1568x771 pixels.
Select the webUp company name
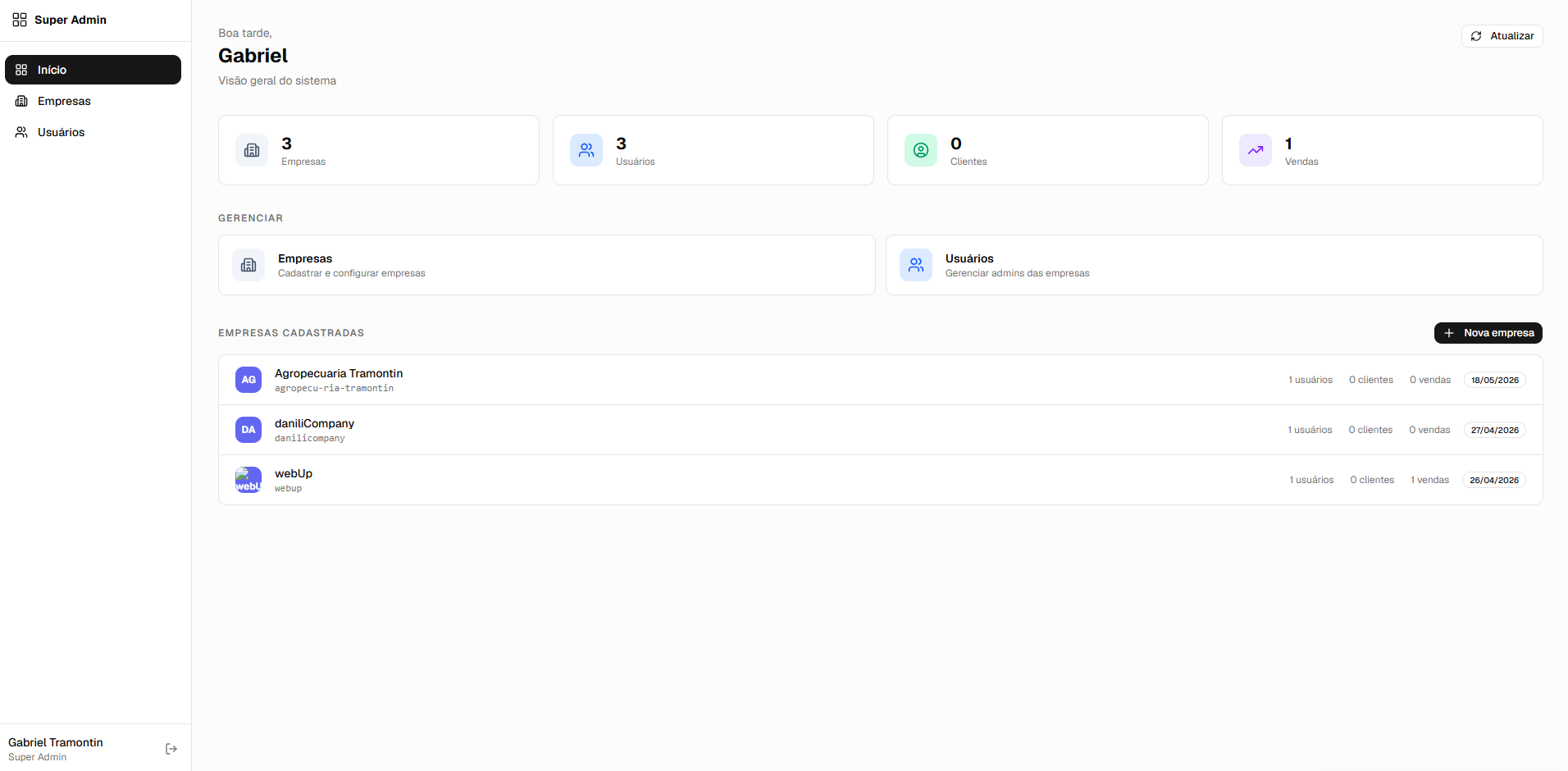click(294, 473)
